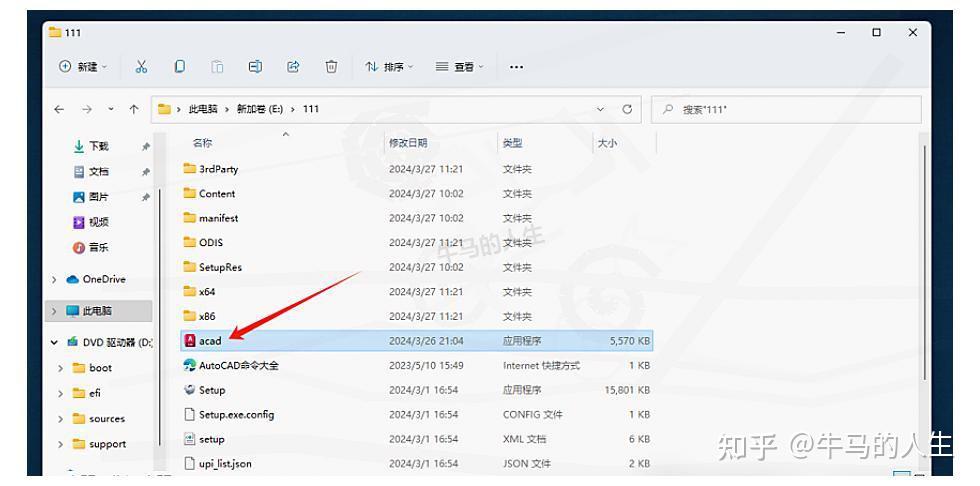This screenshot has width=980, height=486.
Task: Click the Paste clipboard icon
Action: [218, 67]
